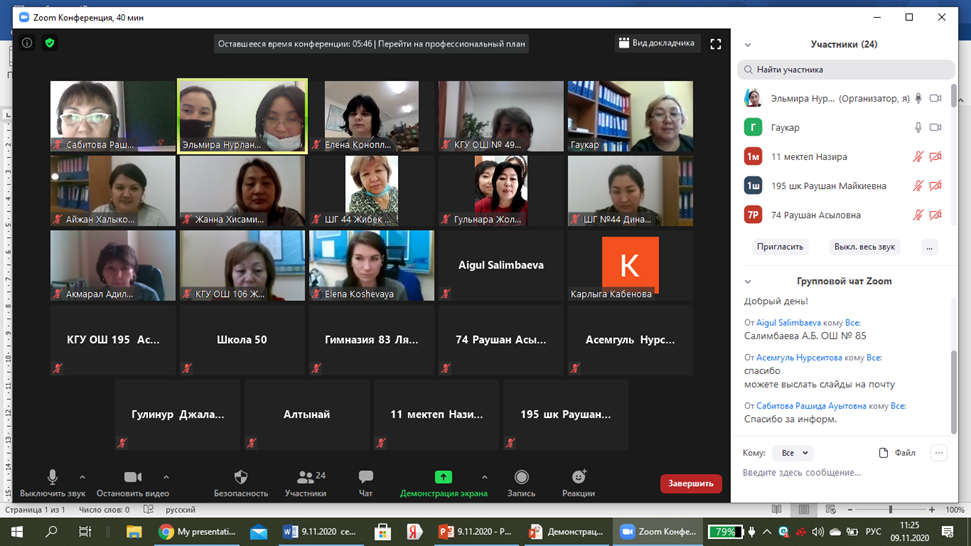Click the meeting info icon
The height and width of the screenshot is (546, 971).
[x=27, y=43]
